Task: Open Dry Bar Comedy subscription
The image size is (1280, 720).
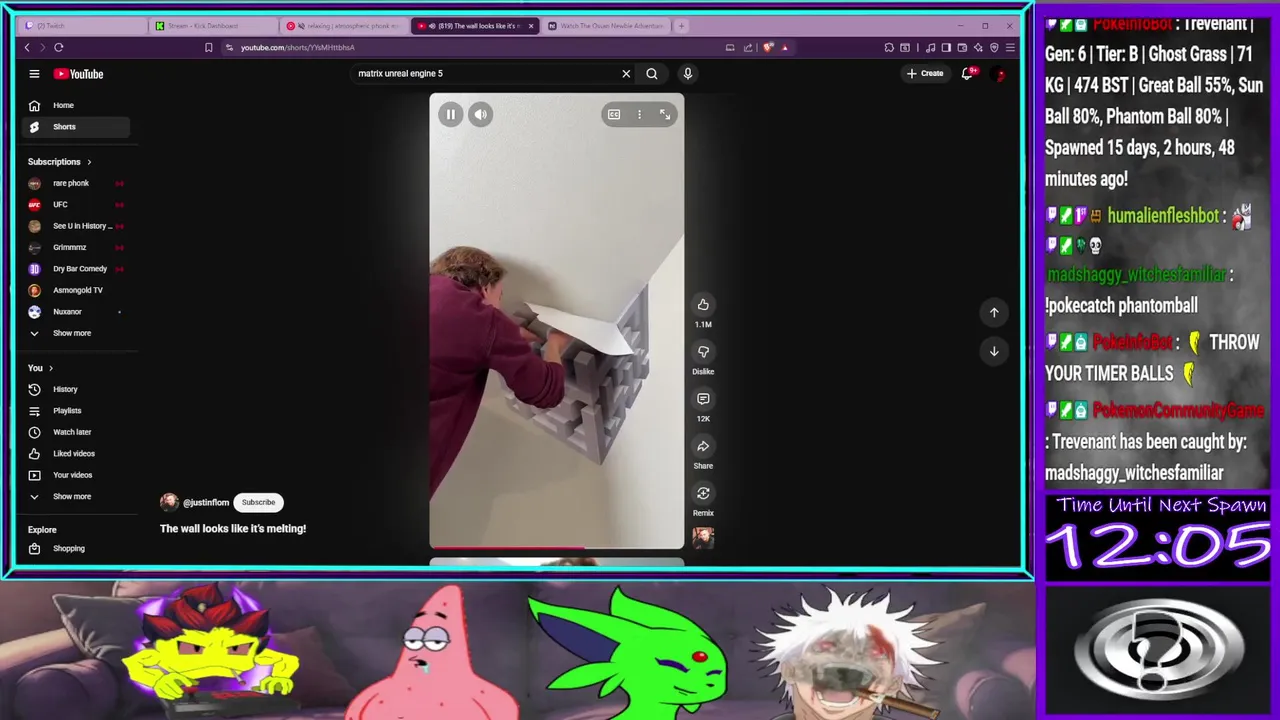Action: point(76,269)
